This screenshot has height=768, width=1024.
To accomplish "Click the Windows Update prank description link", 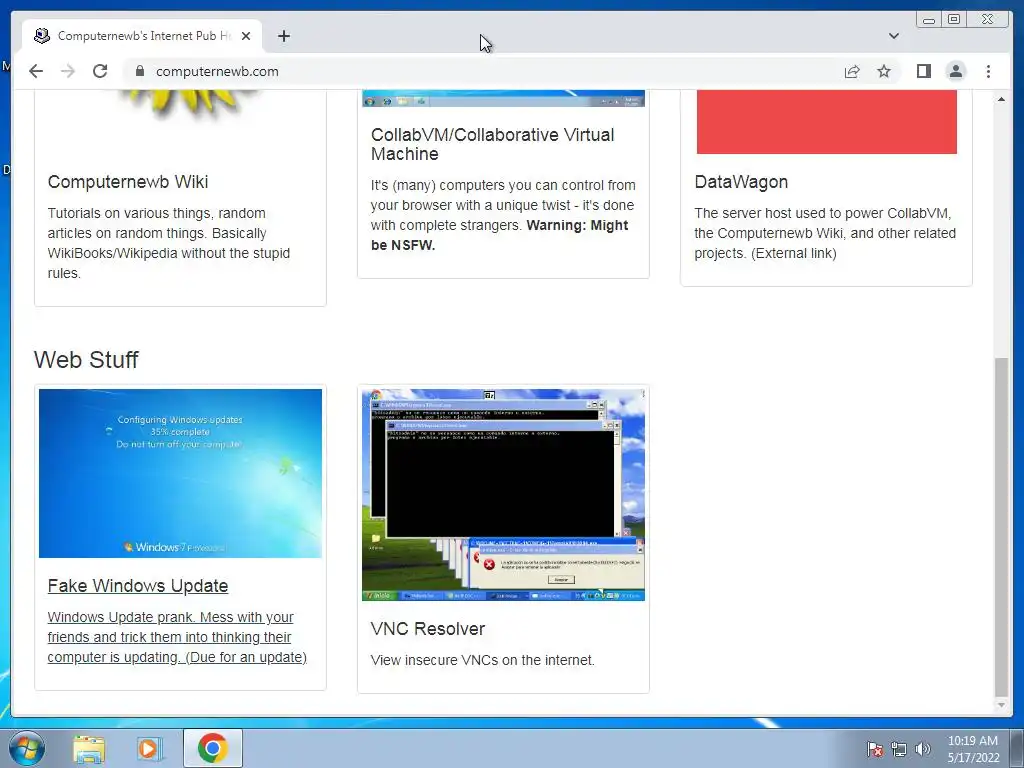I will pos(177,637).
